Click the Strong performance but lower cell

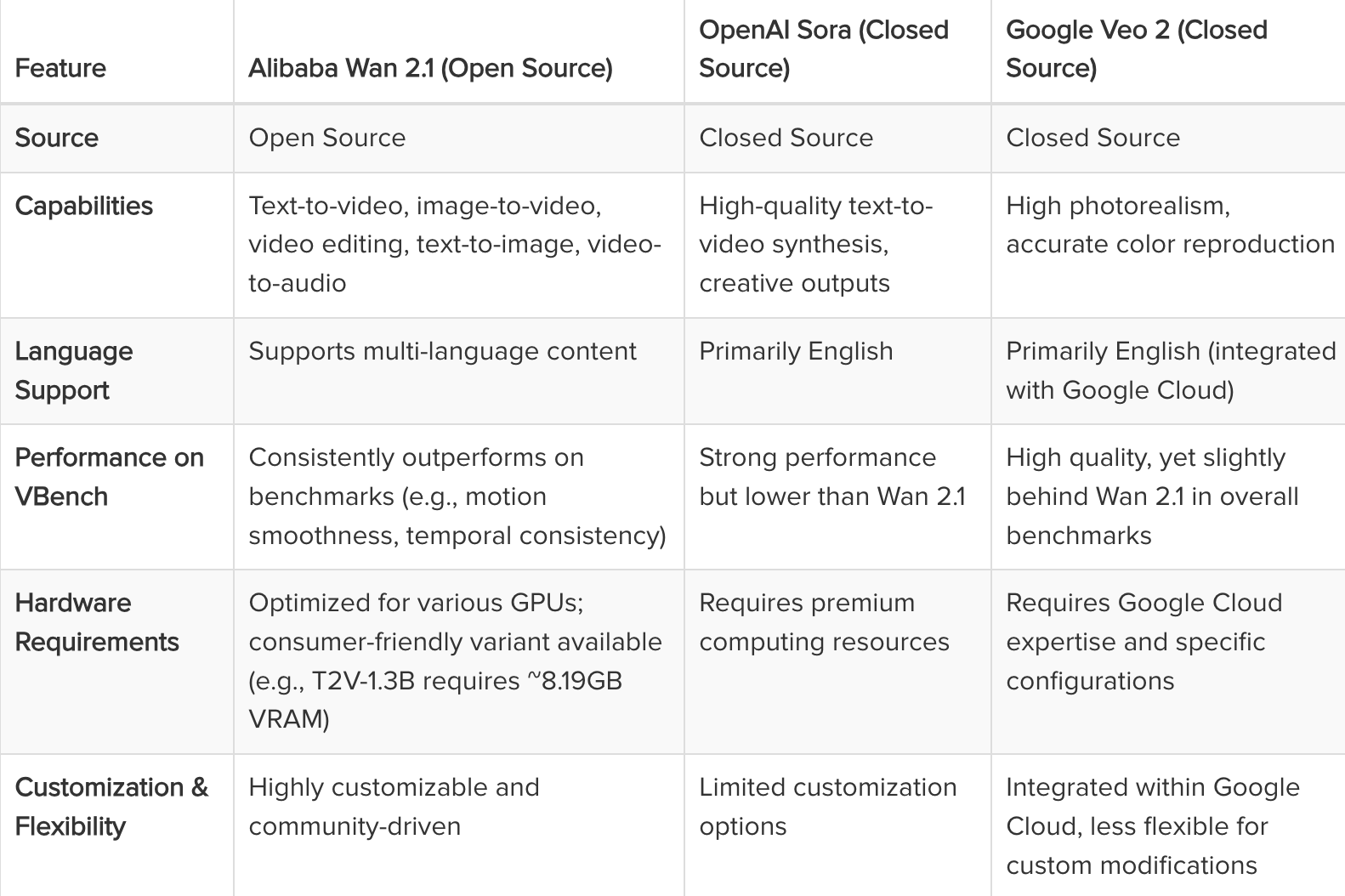point(831,477)
